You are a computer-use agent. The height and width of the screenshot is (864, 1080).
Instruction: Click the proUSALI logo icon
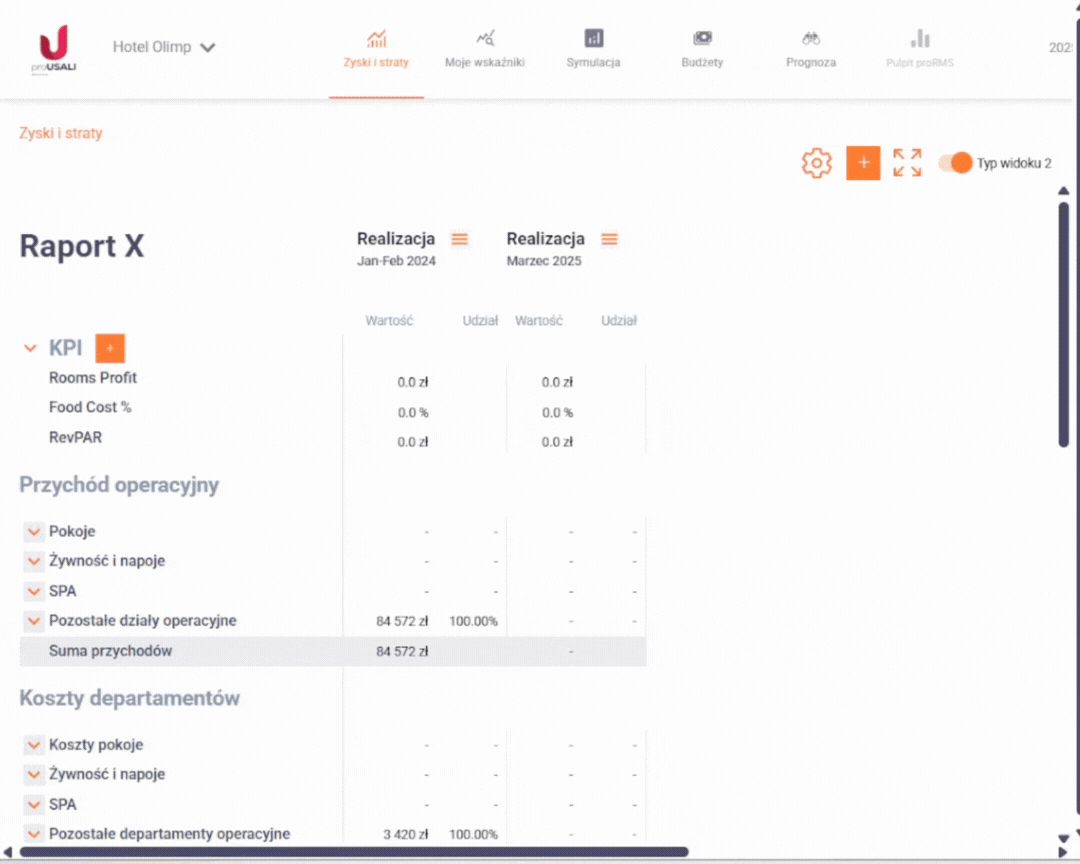[53, 47]
